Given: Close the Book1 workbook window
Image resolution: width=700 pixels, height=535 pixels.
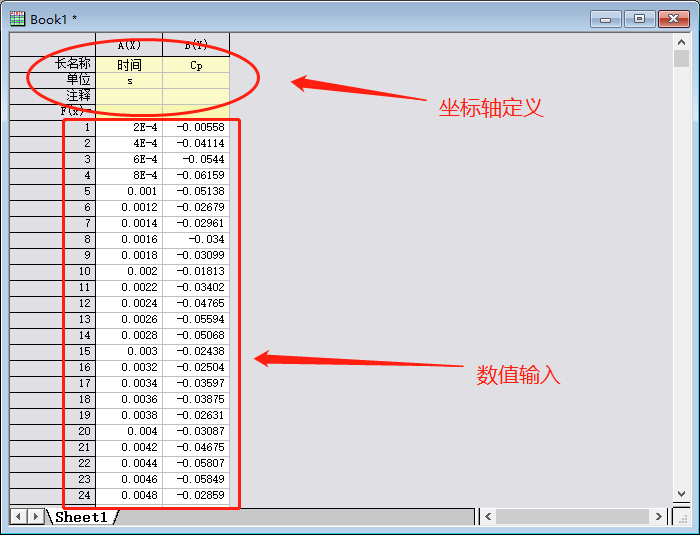Looking at the screenshot, I should coord(672,18).
